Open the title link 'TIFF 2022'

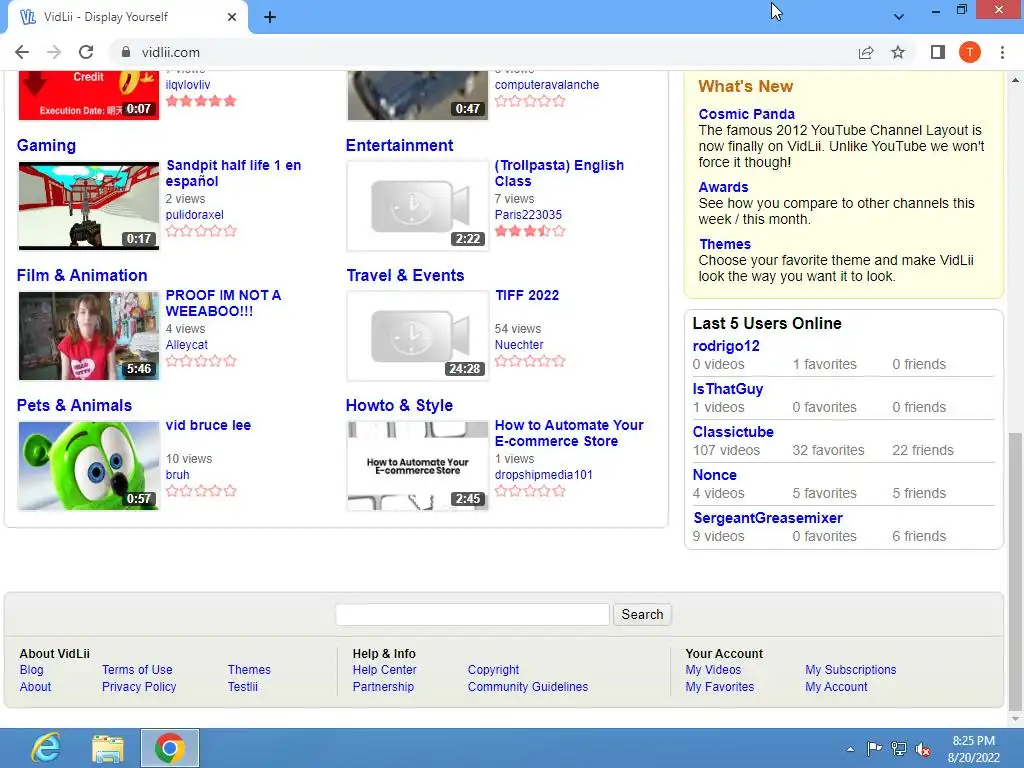tap(527, 295)
